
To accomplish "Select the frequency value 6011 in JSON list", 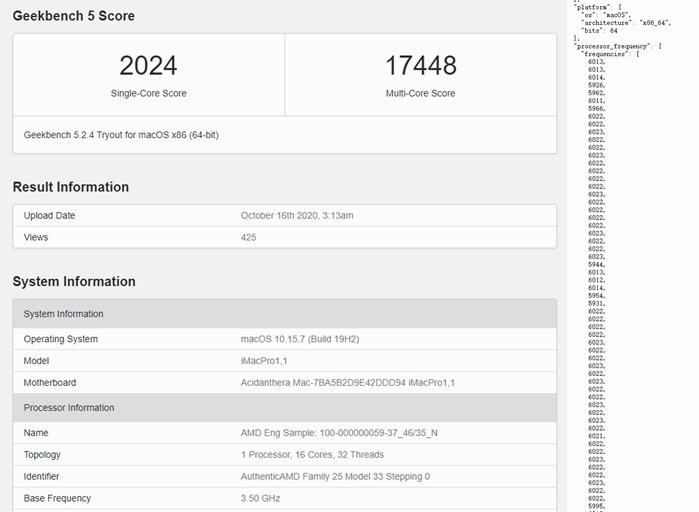I will pos(596,101).
